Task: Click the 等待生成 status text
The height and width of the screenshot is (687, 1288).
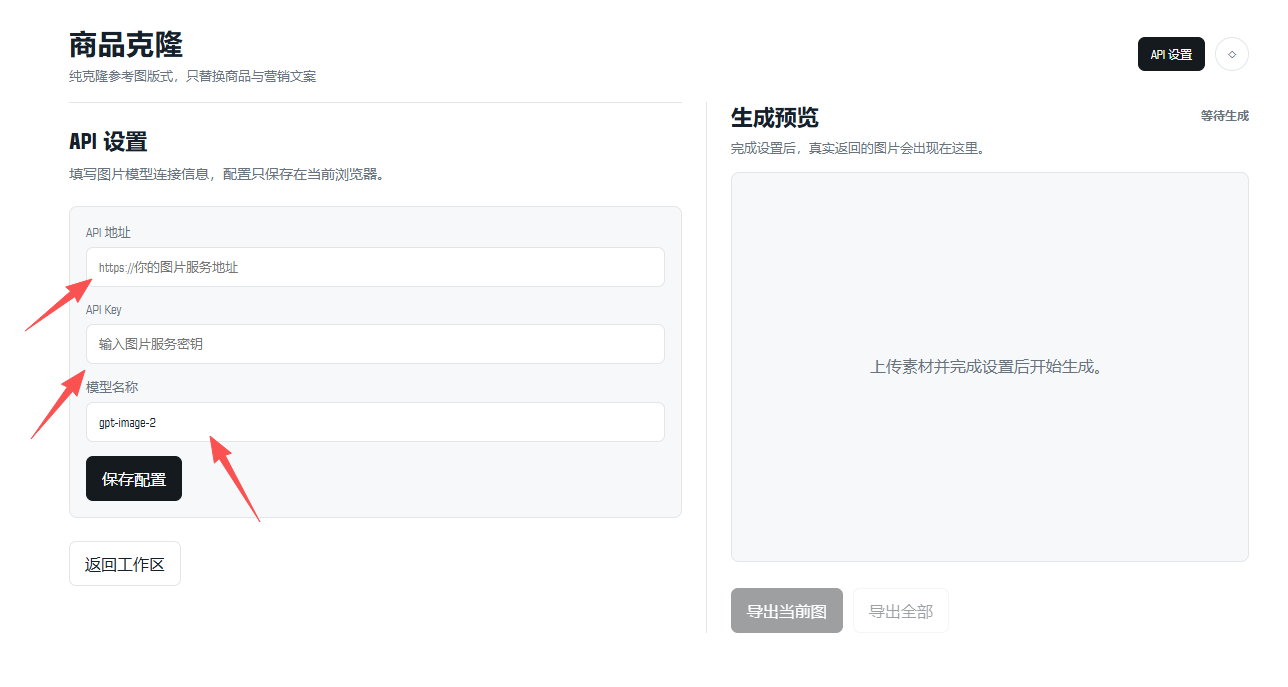Action: click(1225, 116)
